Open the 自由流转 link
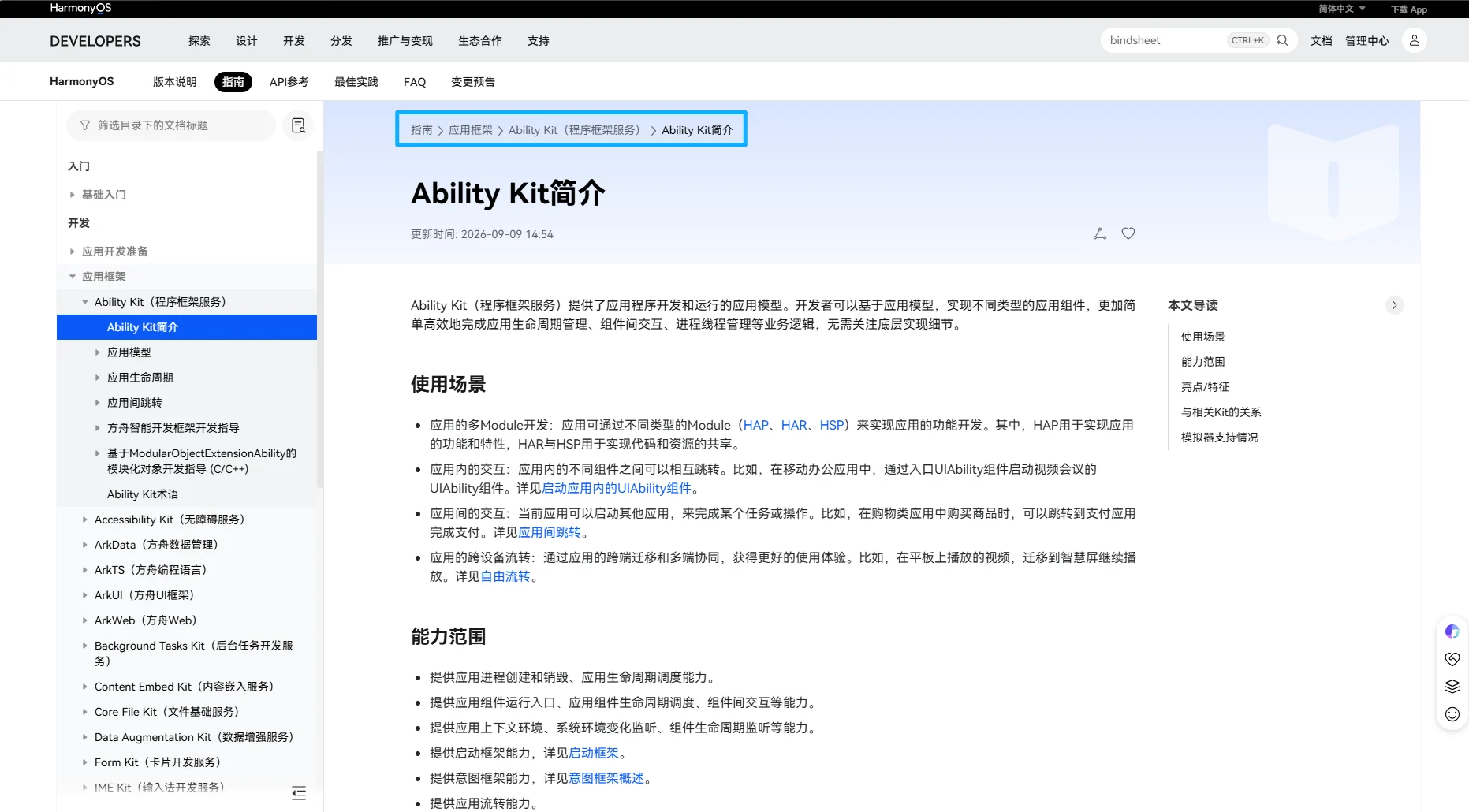The width and height of the screenshot is (1469, 812). 505,576
